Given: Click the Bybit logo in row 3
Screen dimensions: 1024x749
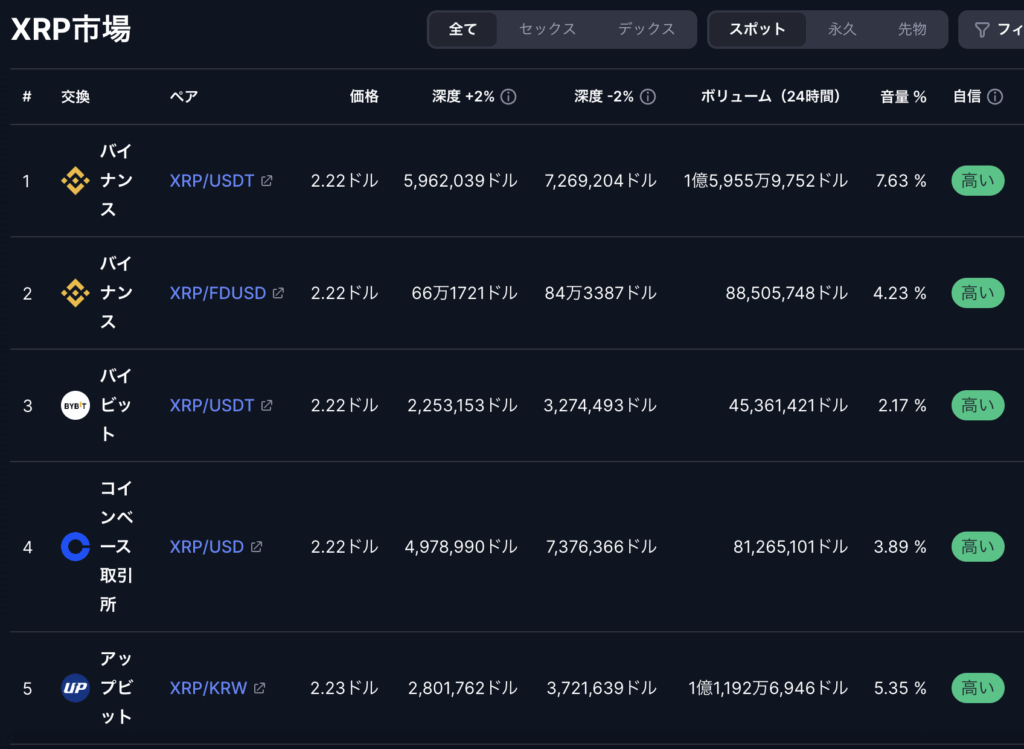Looking at the screenshot, I should [75, 406].
